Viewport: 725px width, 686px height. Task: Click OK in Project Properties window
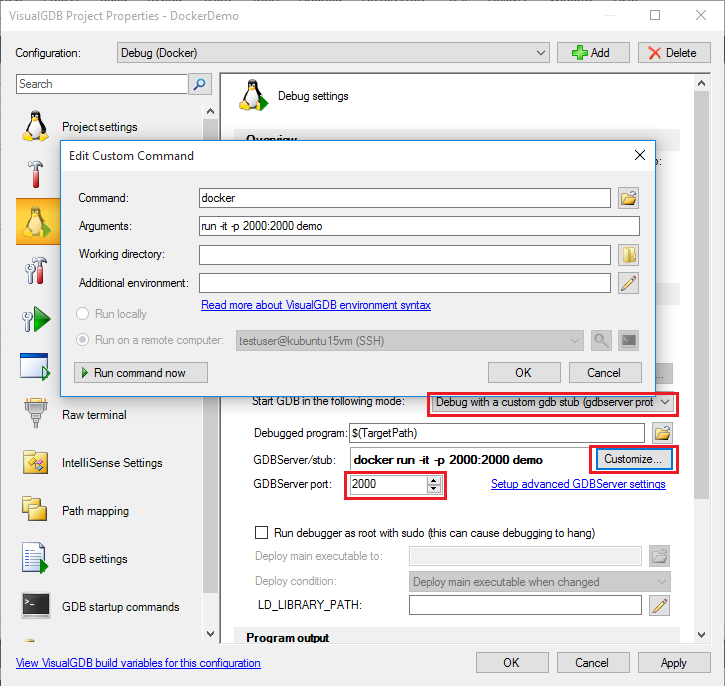(512, 663)
